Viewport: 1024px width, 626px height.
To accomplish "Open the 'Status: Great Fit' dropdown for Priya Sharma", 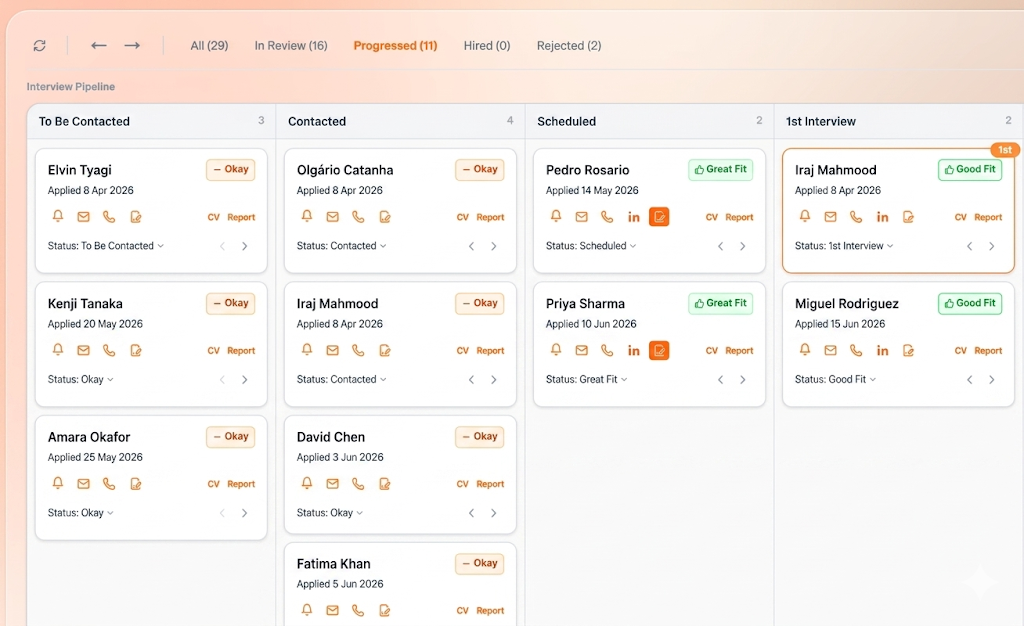I will (x=586, y=379).
